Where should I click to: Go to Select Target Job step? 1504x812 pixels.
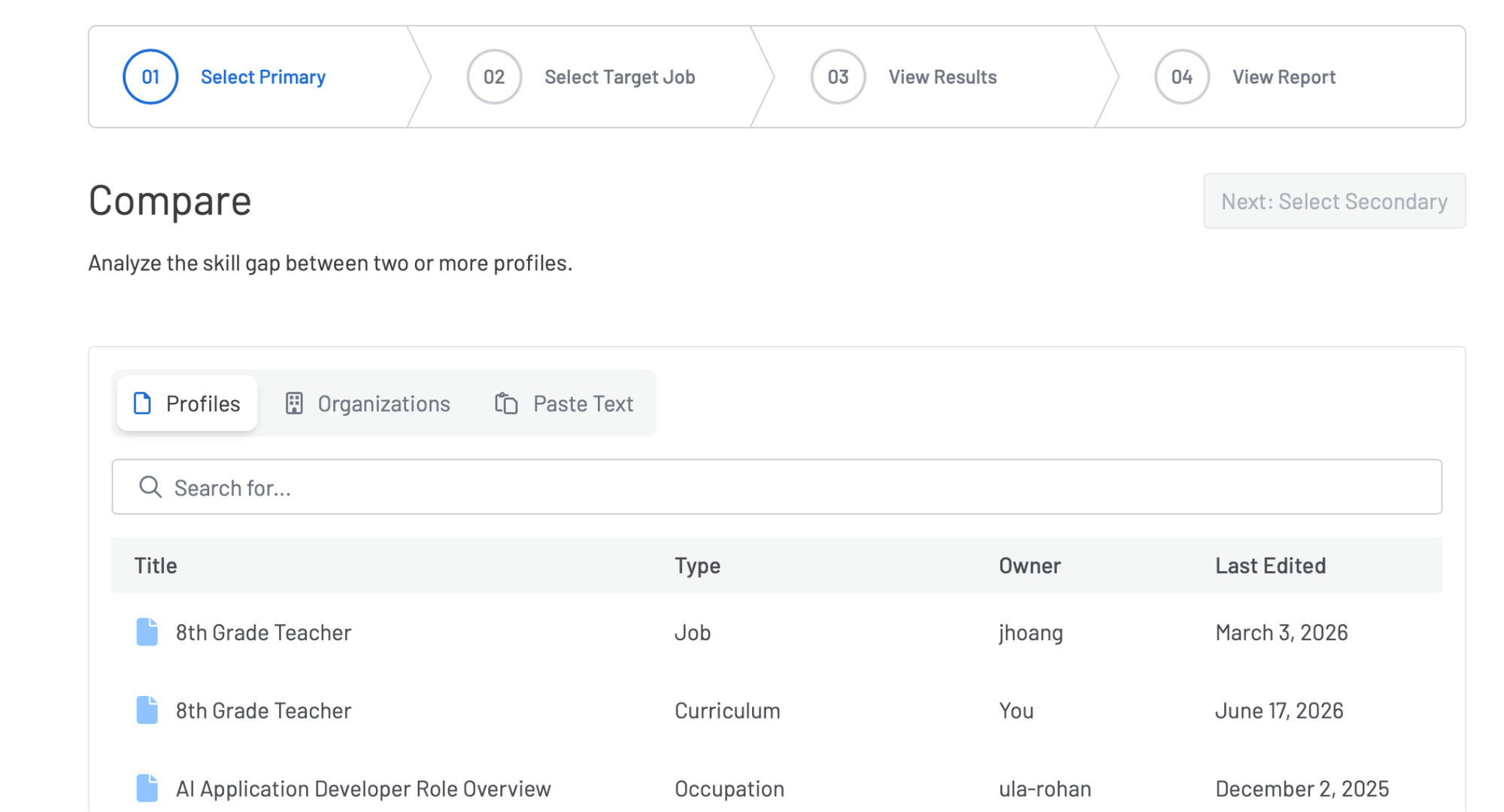click(x=620, y=77)
